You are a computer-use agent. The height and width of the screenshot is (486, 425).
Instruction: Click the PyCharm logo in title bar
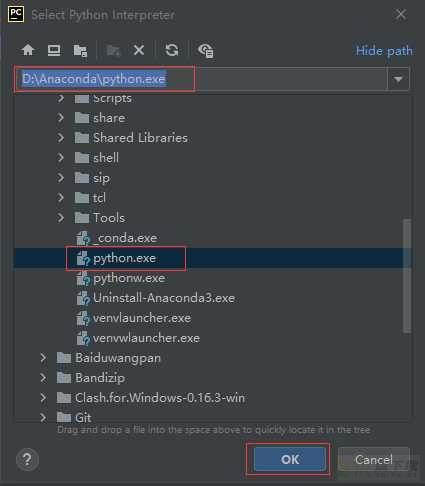click(16, 14)
